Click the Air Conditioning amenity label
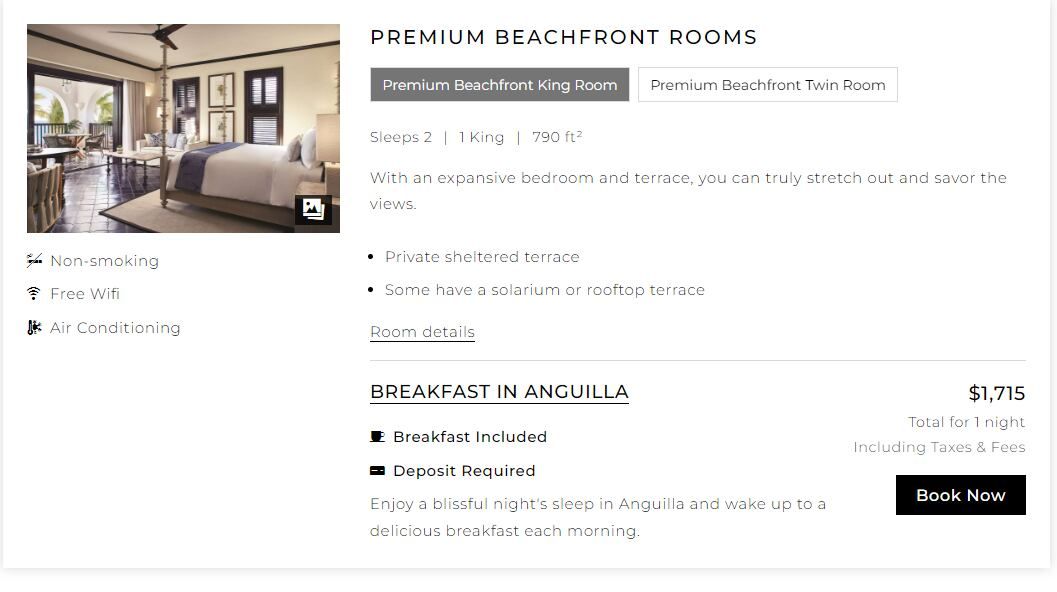The width and height of the screenshot is (1057, 592). (115, 328)
